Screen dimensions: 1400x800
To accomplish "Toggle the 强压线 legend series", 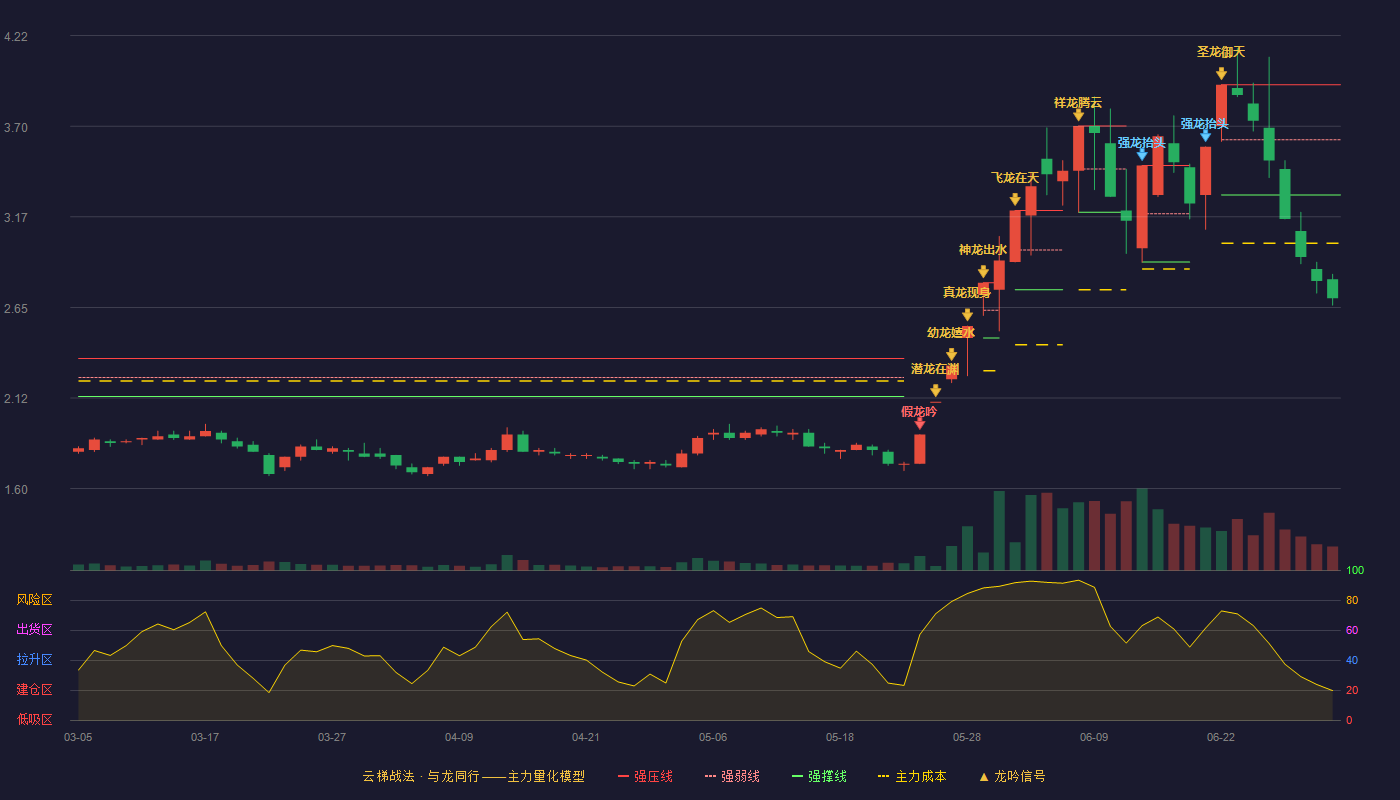I will [x=645, y=776].
